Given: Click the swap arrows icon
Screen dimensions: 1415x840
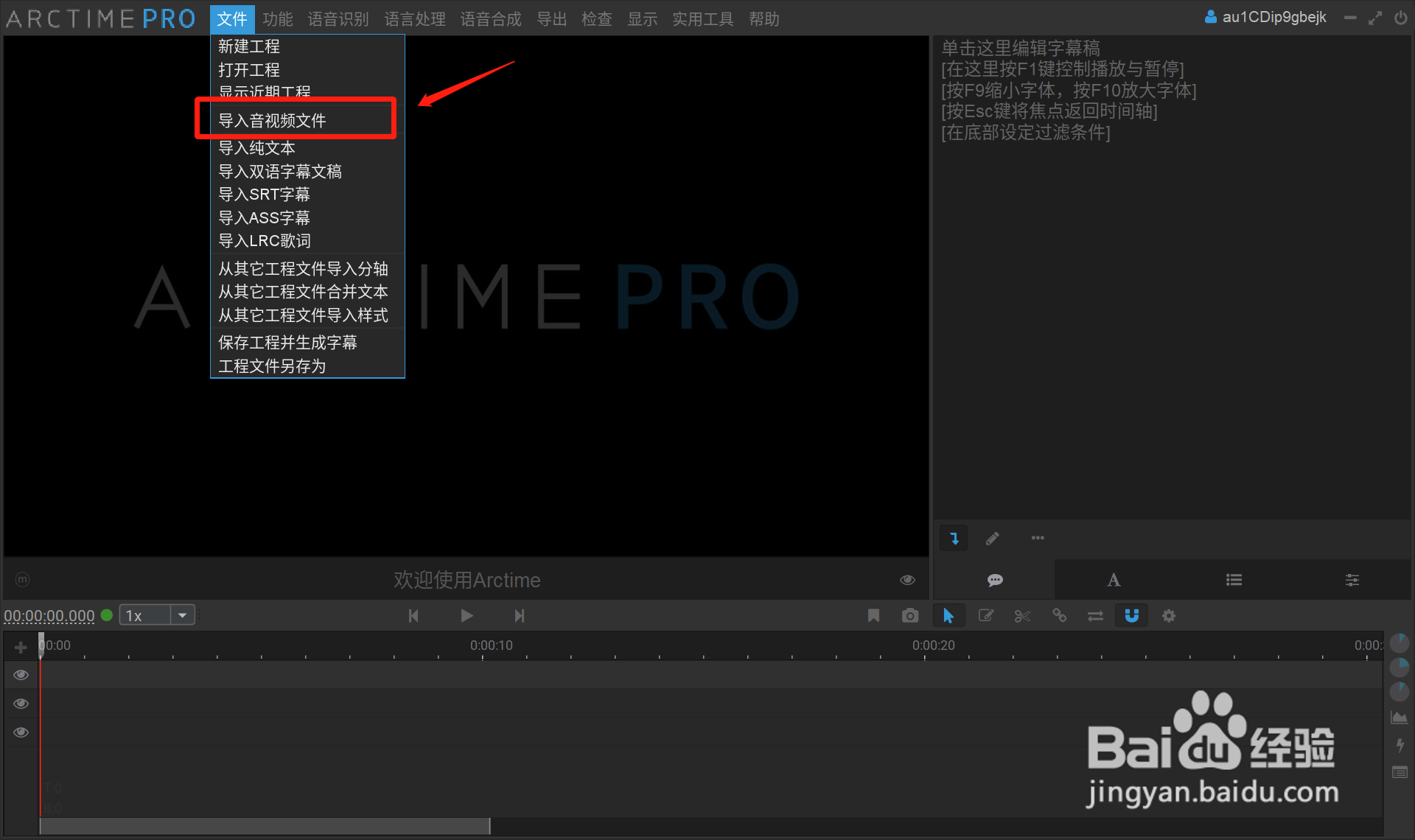Looking at the screenshot, I should pyautogui.click(x=1095, y=615).
